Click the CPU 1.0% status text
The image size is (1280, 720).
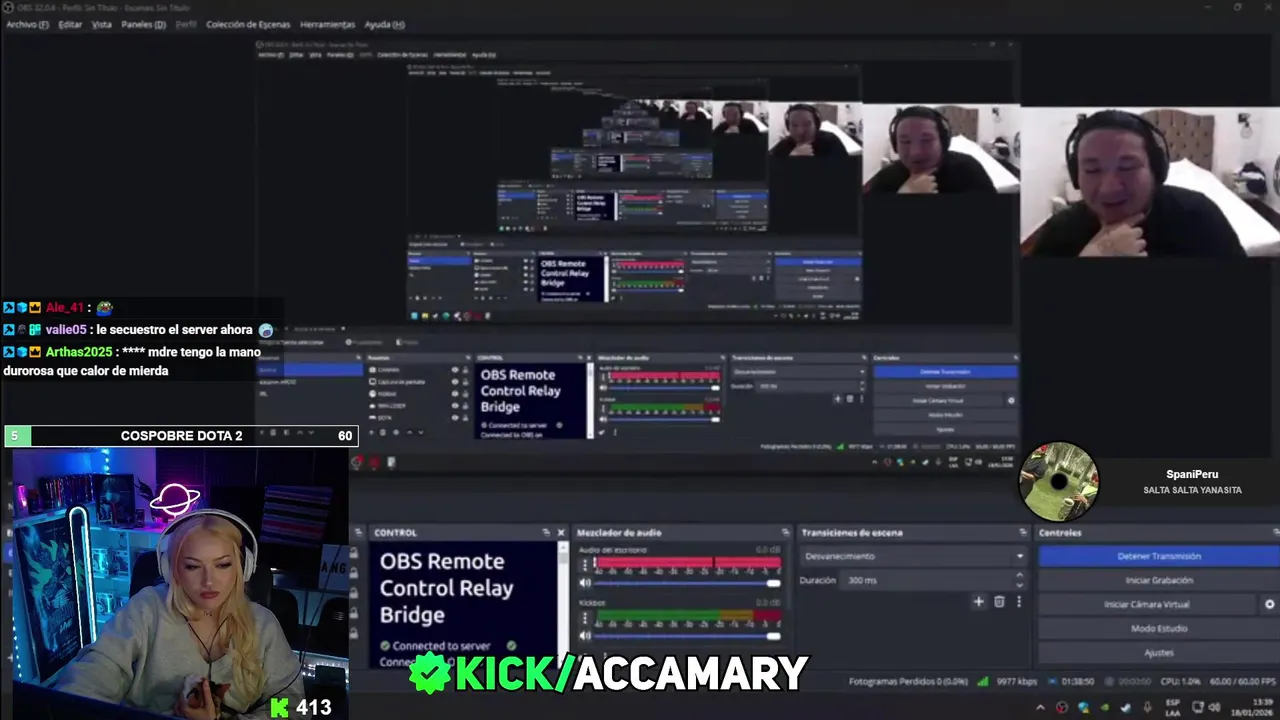point(1179,681)
